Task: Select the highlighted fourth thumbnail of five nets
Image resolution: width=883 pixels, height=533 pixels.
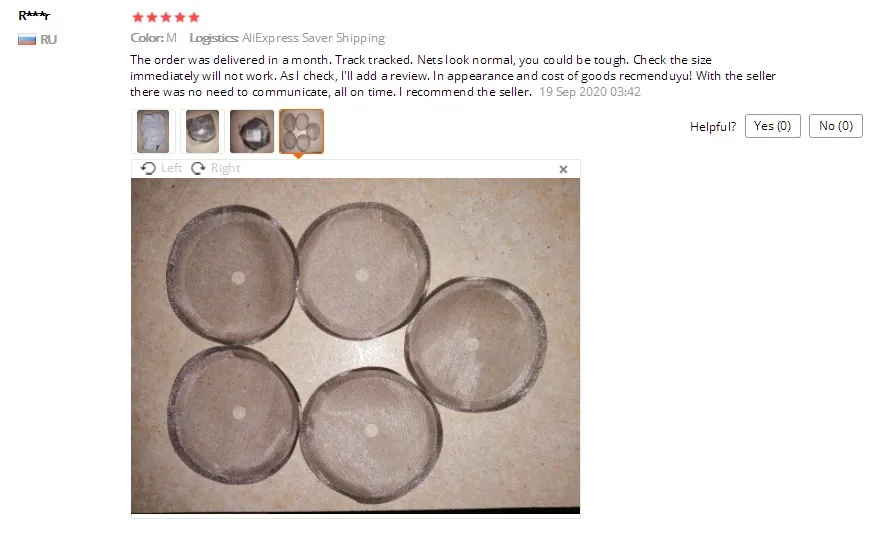Action: click(x=301, y=131)
